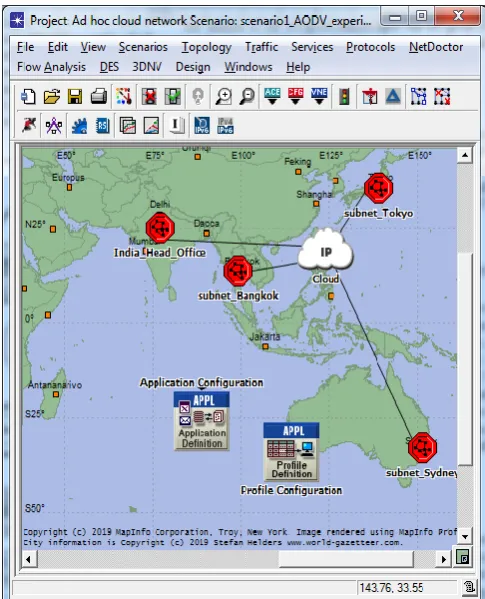
Task: Open the DES menu
Action: [109, 67]
